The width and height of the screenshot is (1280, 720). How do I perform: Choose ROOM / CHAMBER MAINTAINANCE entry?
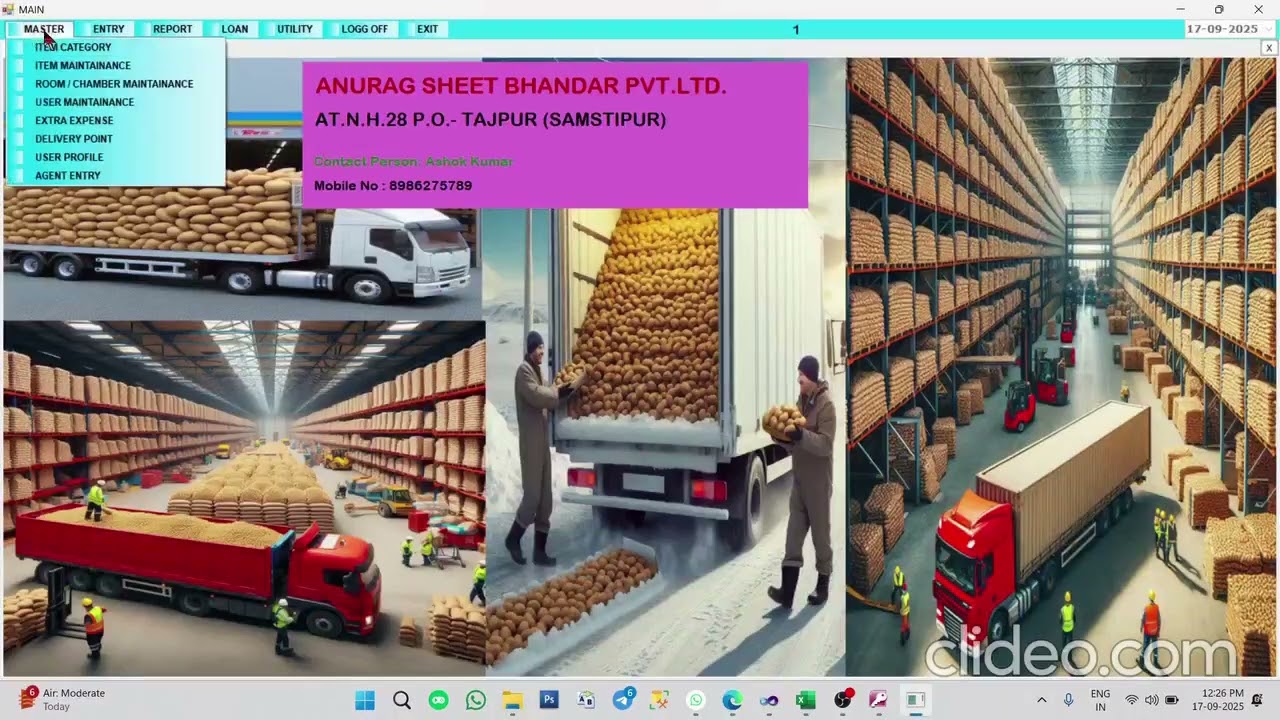pyautogui.click(x=114, y=84)
